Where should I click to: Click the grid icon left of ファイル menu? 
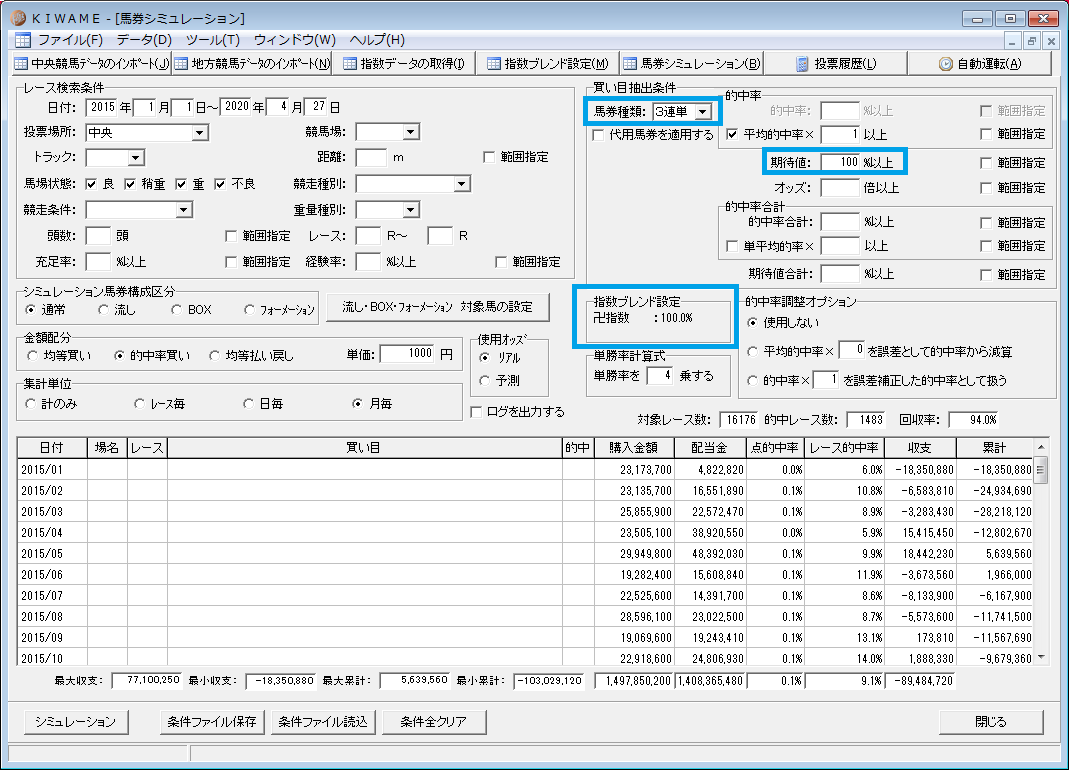click(22, 40)
